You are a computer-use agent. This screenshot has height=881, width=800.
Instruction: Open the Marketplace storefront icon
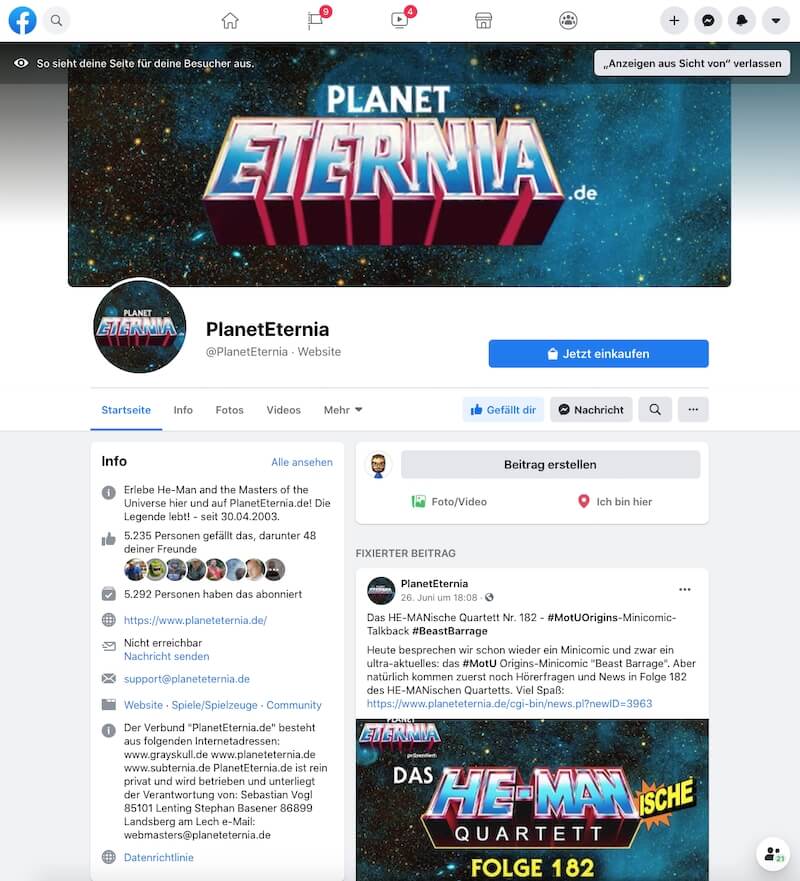[483, 21]
